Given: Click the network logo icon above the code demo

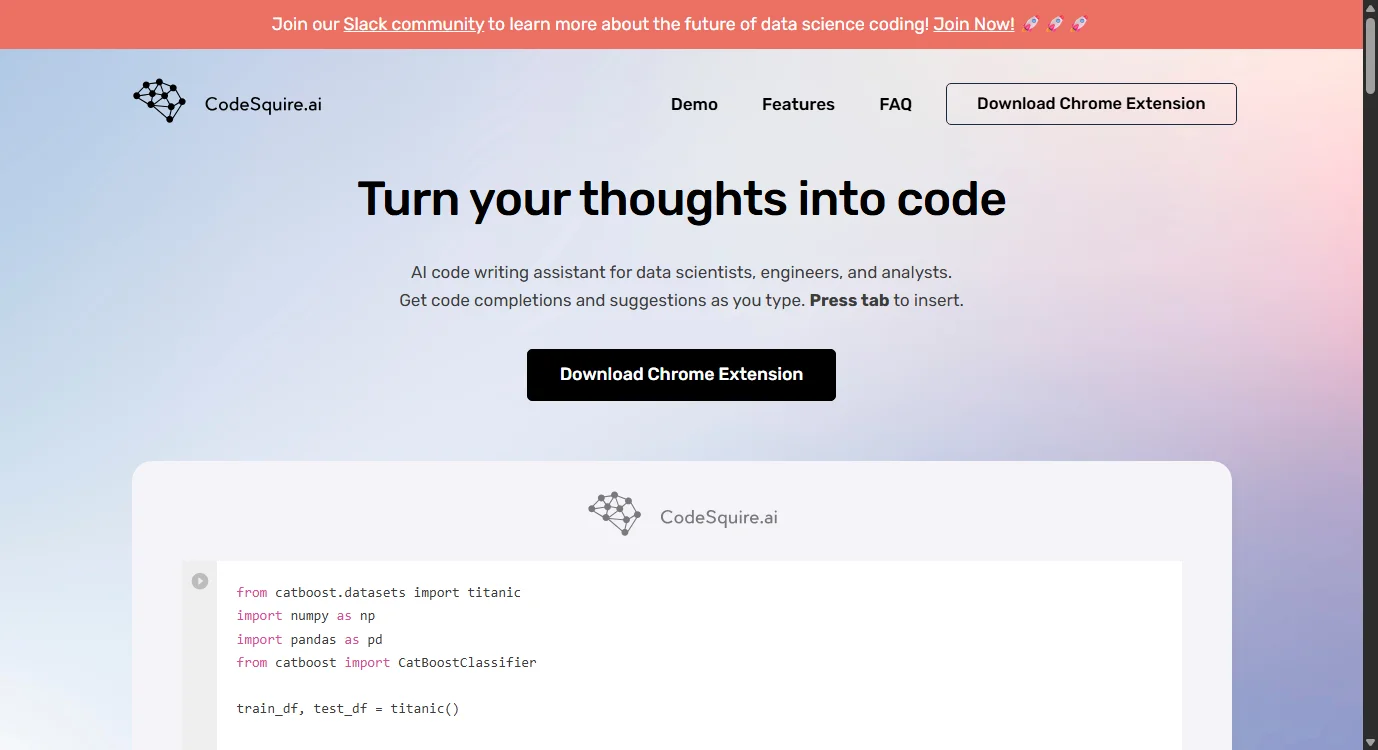Looking at the screenshot, I should [614, 513].
